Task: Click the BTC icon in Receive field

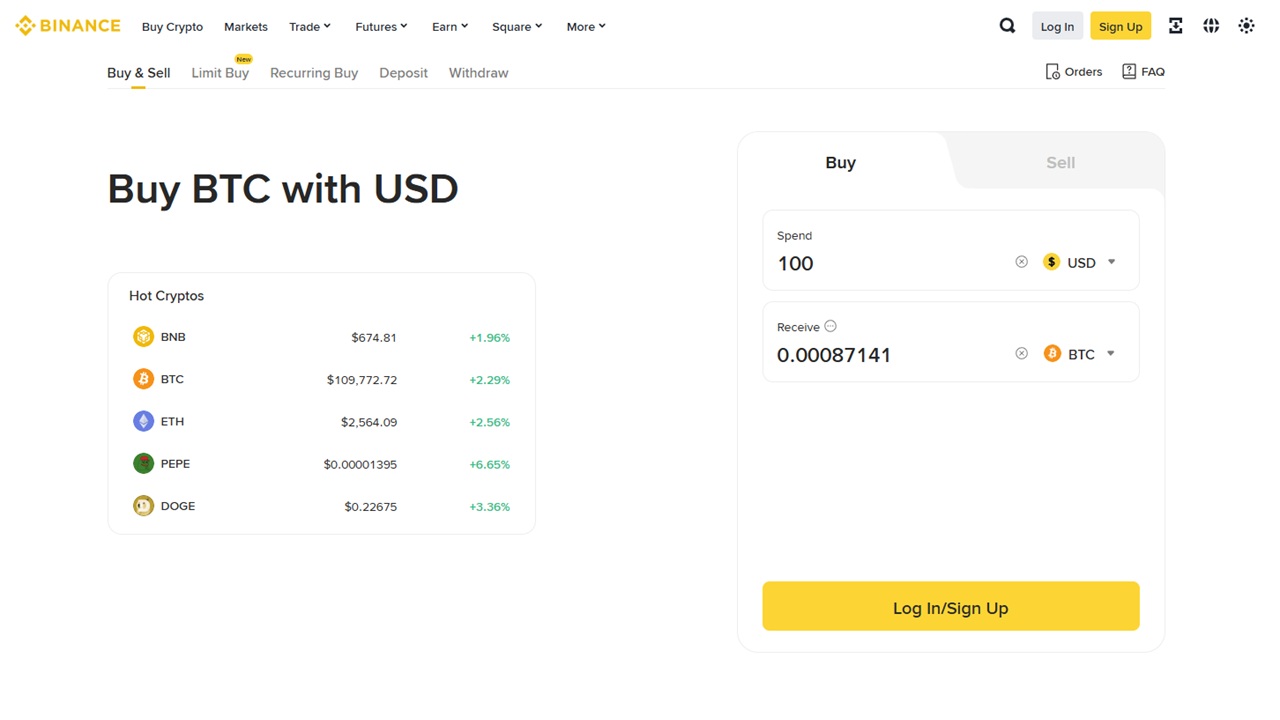Action: [1052, 353]
